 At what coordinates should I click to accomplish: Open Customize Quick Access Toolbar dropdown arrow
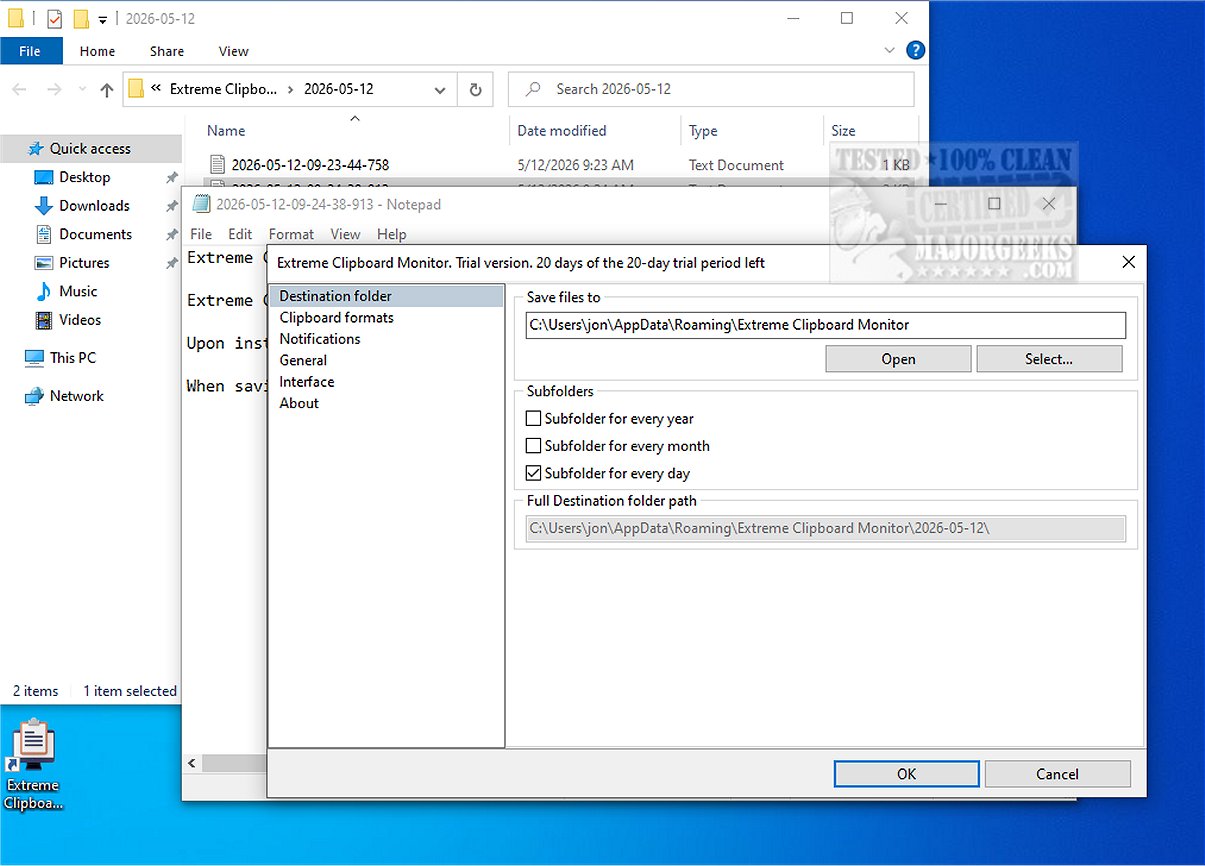pyautogui.click(x=102, y=19)
